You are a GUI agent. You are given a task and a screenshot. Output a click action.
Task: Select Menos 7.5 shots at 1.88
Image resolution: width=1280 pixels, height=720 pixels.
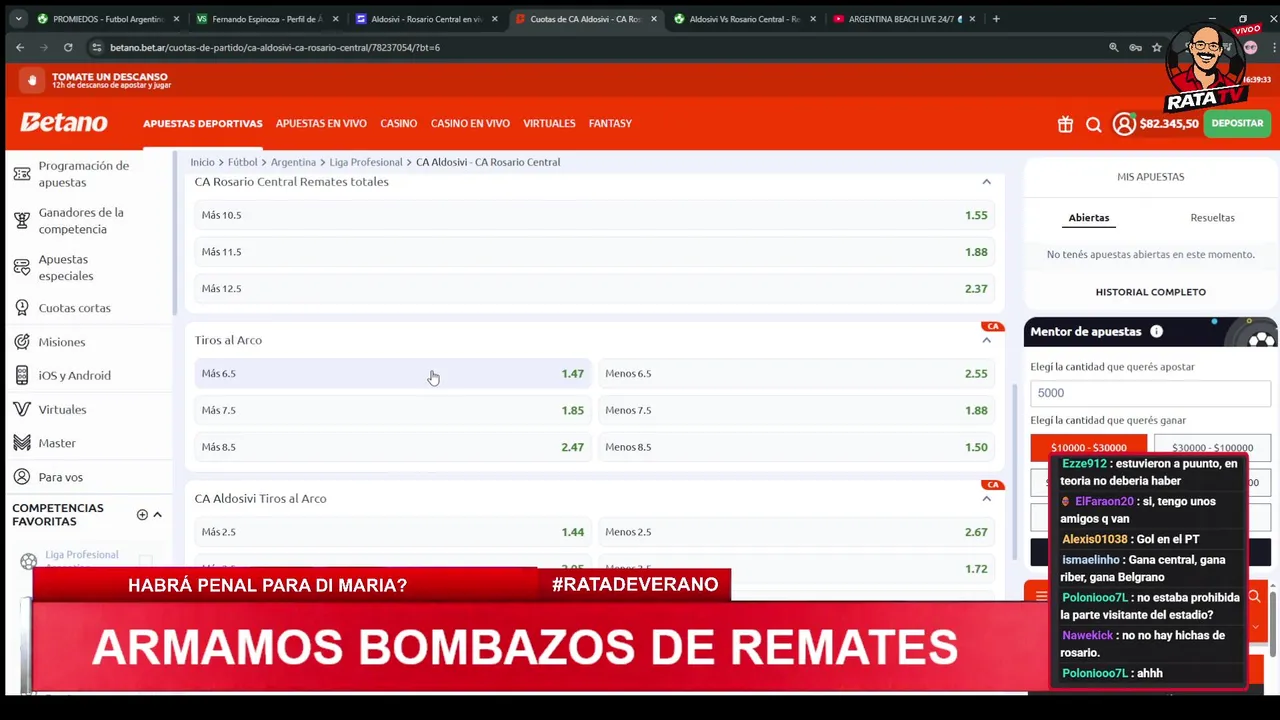[796, 410]
